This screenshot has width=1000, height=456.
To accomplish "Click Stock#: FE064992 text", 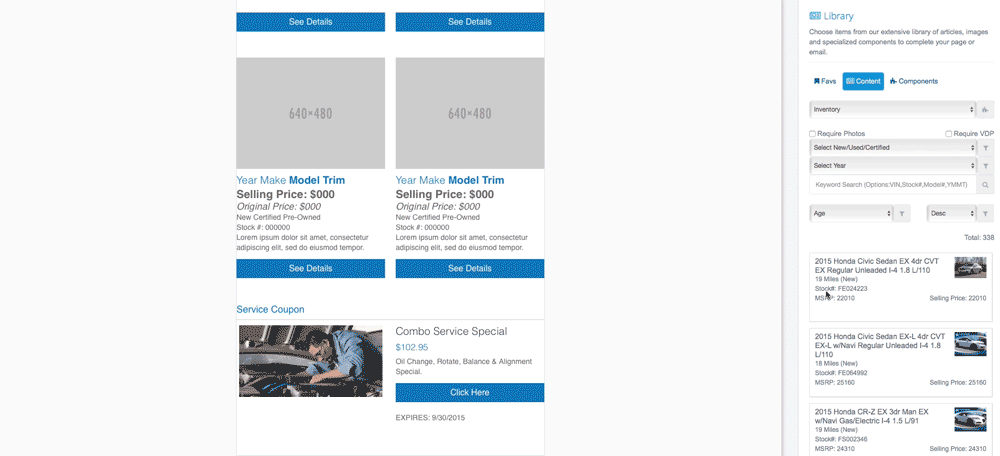I will 841,373.
